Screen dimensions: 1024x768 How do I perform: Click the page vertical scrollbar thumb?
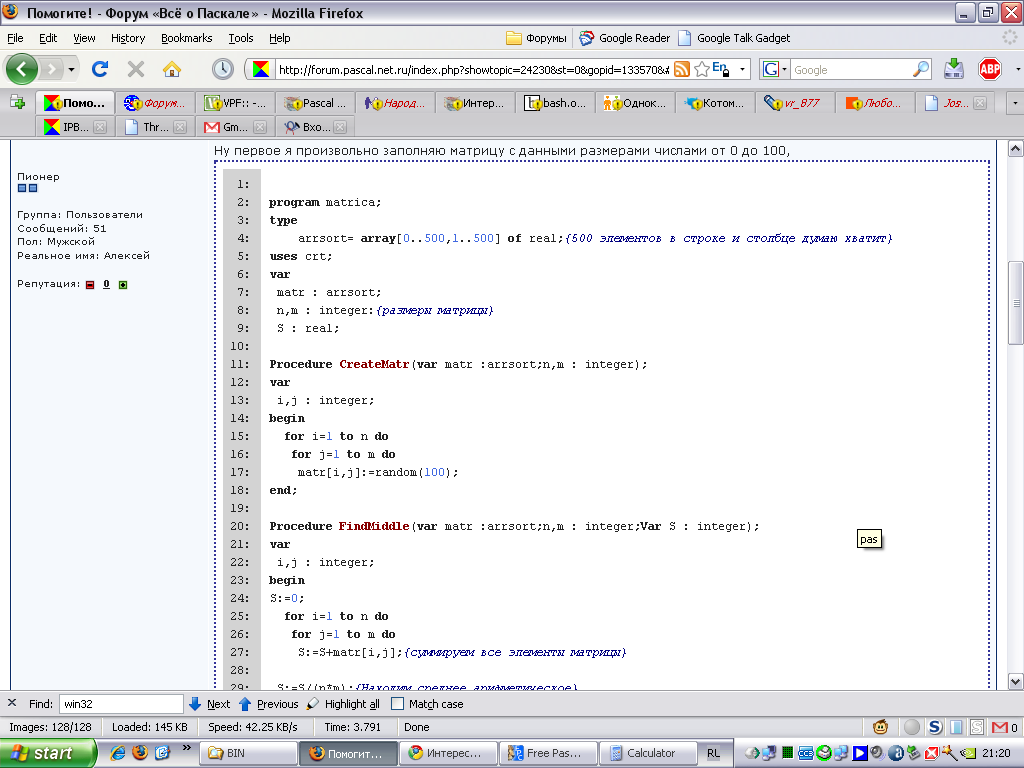1015,305
